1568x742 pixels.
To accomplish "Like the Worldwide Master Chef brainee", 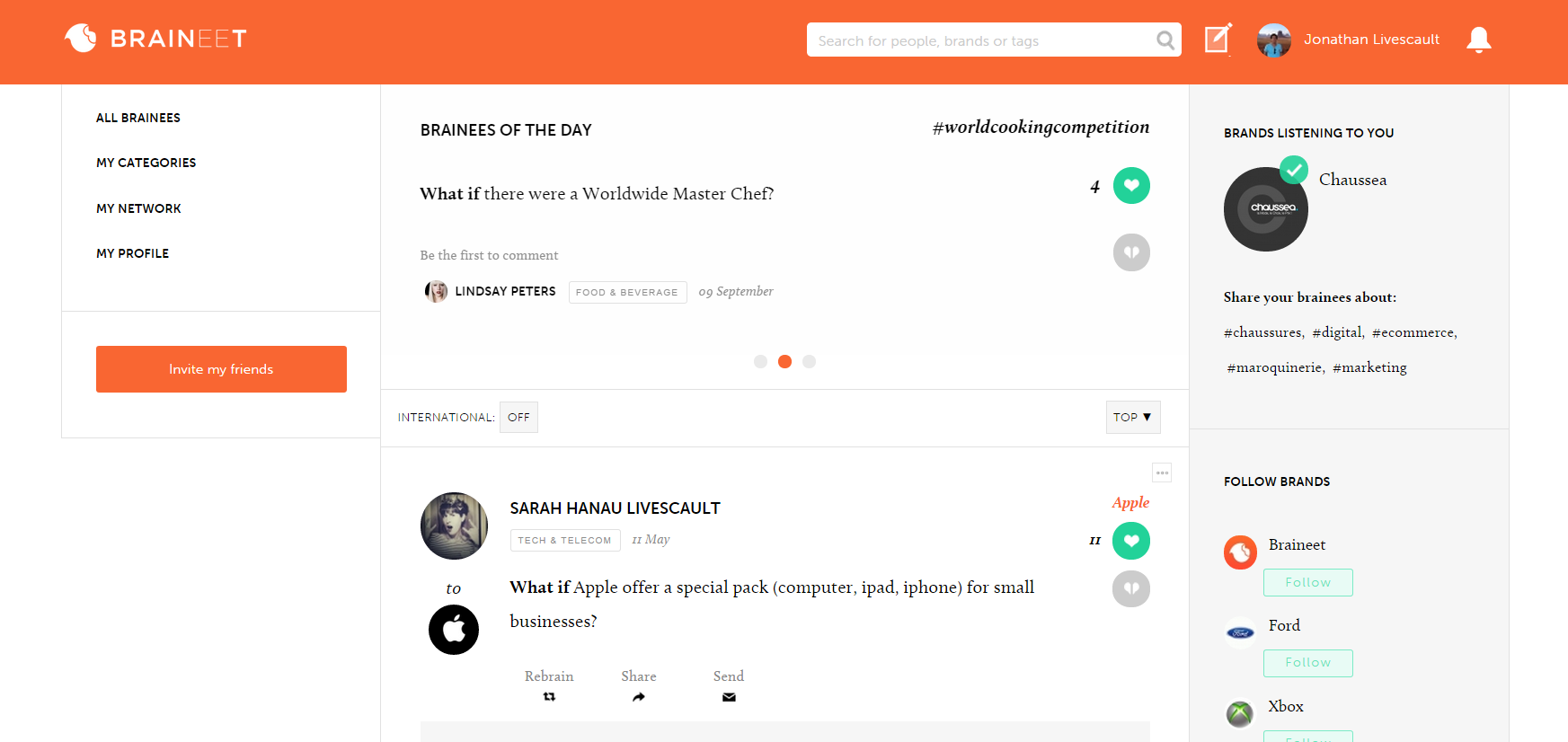I will [x=1131, y=186].
